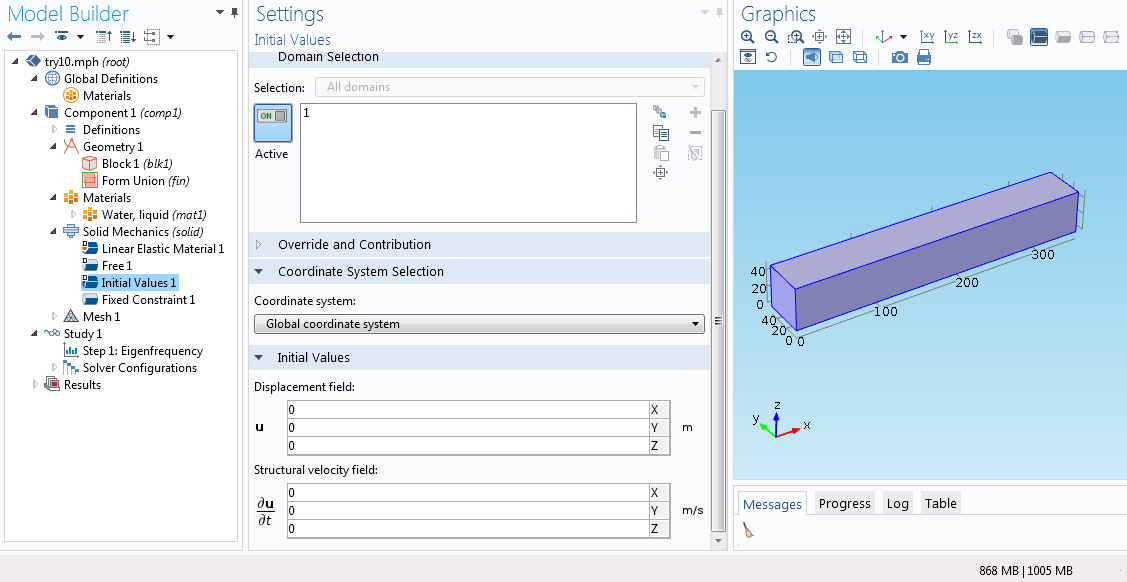This screenshot has width=1127, height=582.
Task: Click the Zoom to Selection icon
Action: [660, 173]
